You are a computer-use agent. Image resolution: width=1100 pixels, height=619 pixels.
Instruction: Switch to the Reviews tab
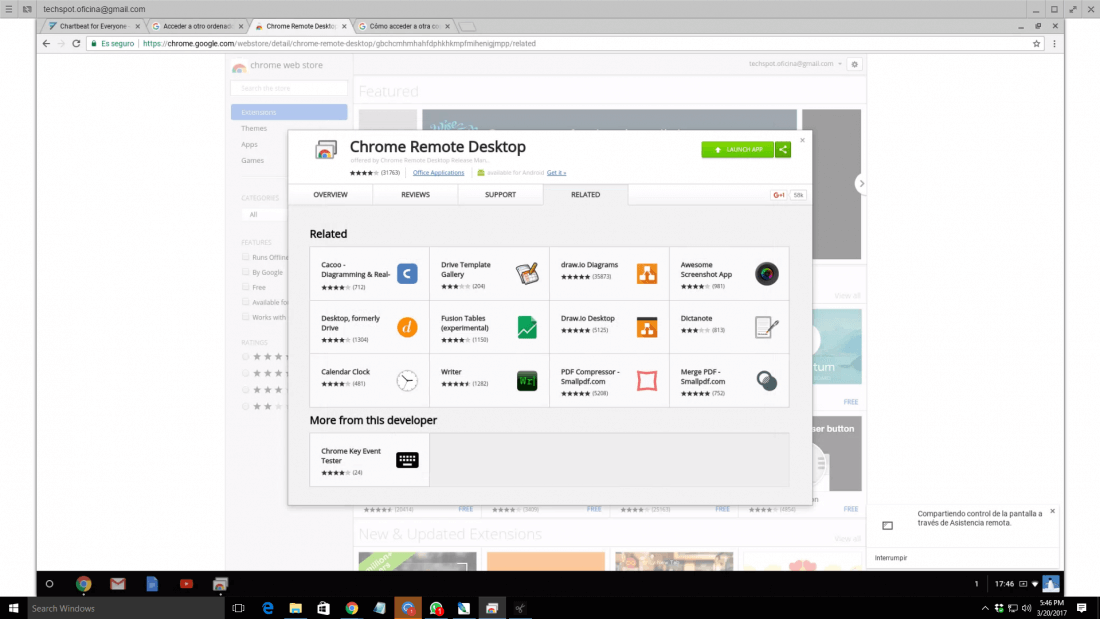(x=415, y=194)
